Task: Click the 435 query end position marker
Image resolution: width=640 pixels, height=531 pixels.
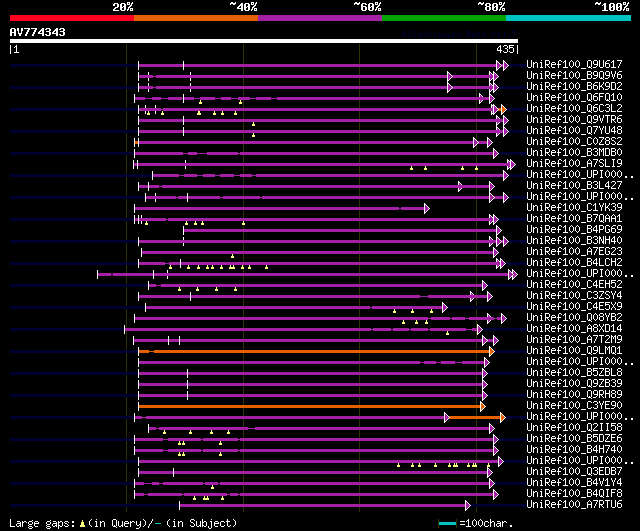Action: pos(507,49)
